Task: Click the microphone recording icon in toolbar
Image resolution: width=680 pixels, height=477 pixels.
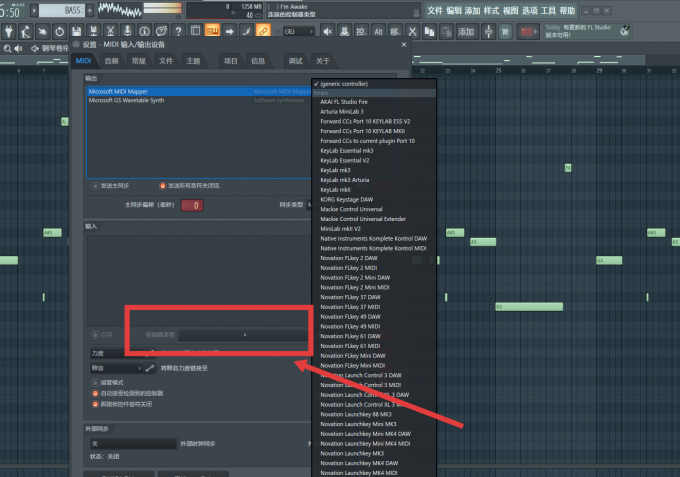Action: [128, 31]
